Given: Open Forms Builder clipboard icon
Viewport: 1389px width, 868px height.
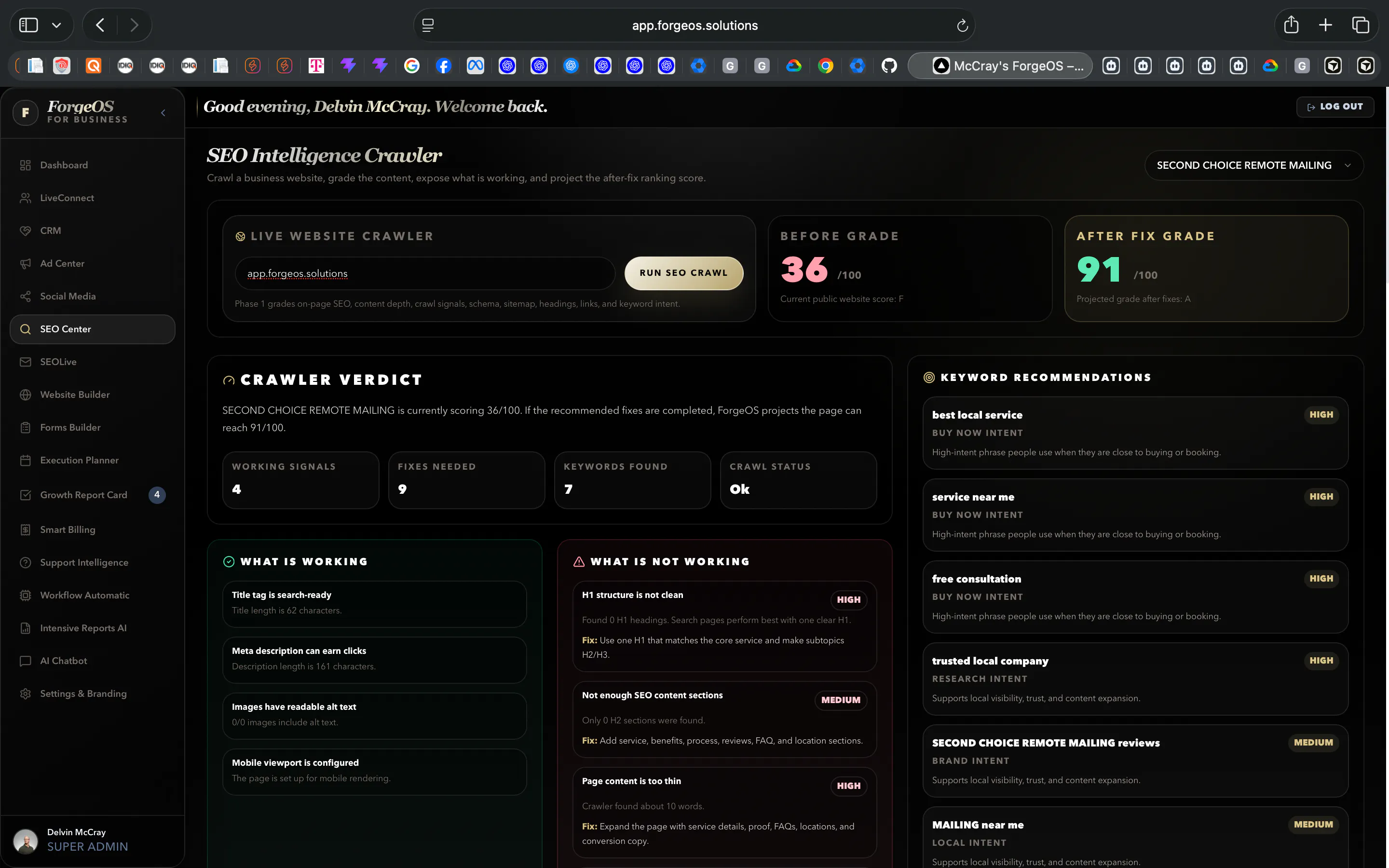Looking at the screenshot, I should (x=25, y=427).
